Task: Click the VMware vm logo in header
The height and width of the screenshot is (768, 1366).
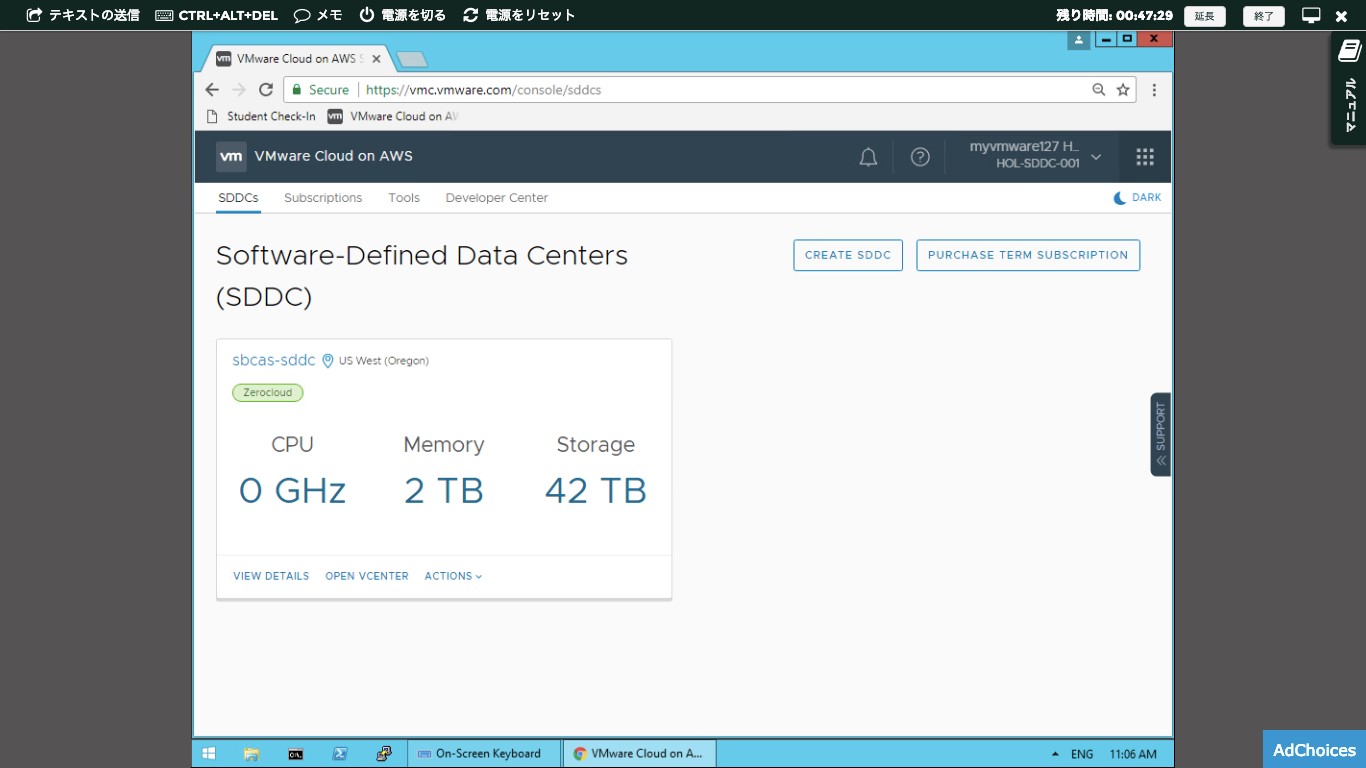Action: point(231,156)
